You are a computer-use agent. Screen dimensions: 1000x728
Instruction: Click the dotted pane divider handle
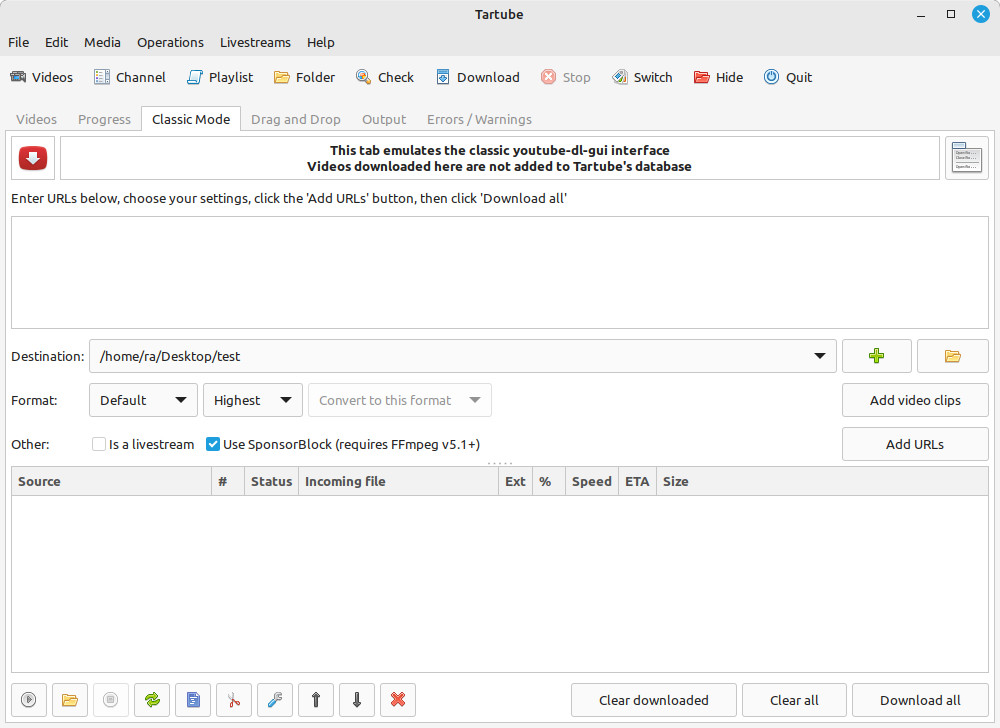point(500,463)
